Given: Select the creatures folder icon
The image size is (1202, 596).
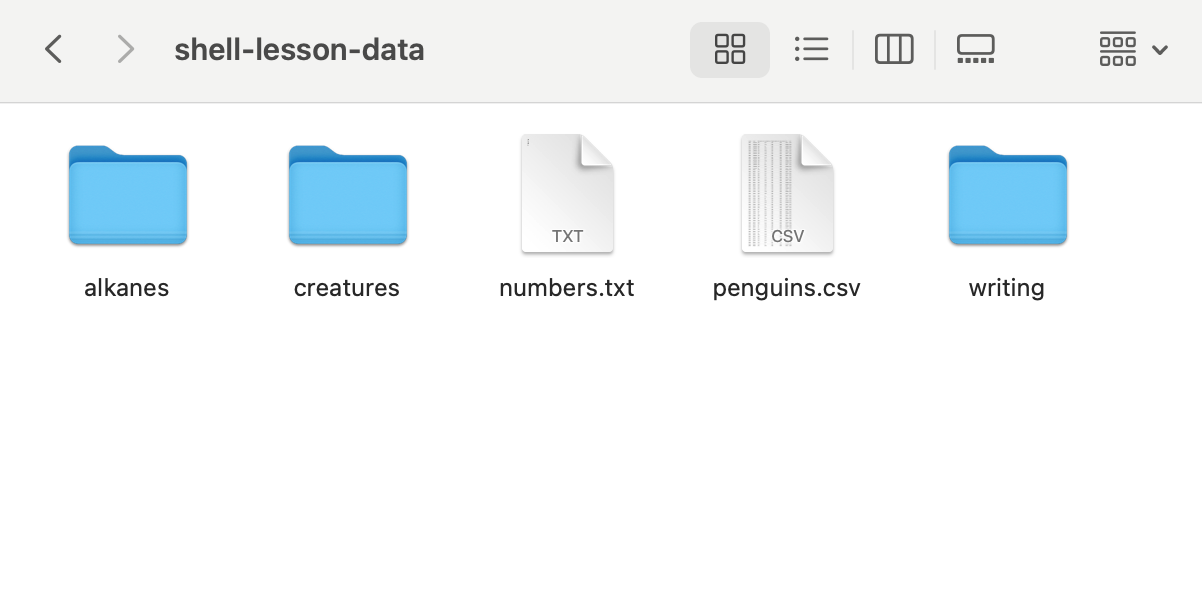Looking at the screenshot, I should (347, 195).
